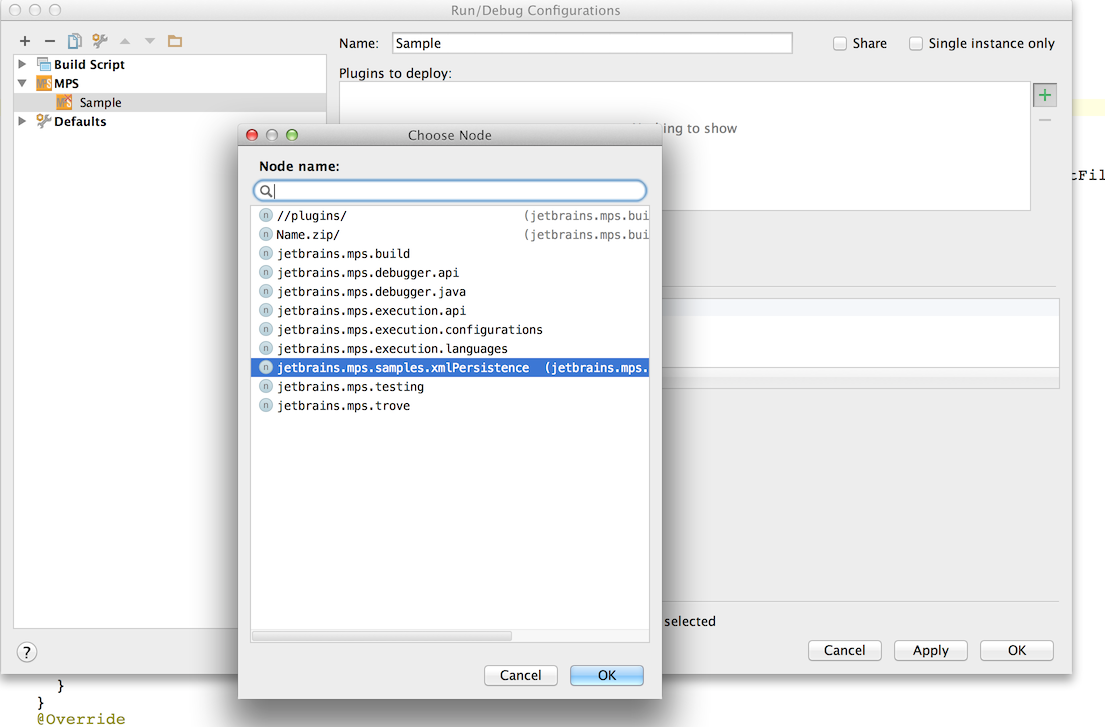Select jetbrains.mps.trove entry
This screenshot has width=1105, height=727.
point(450,406)
